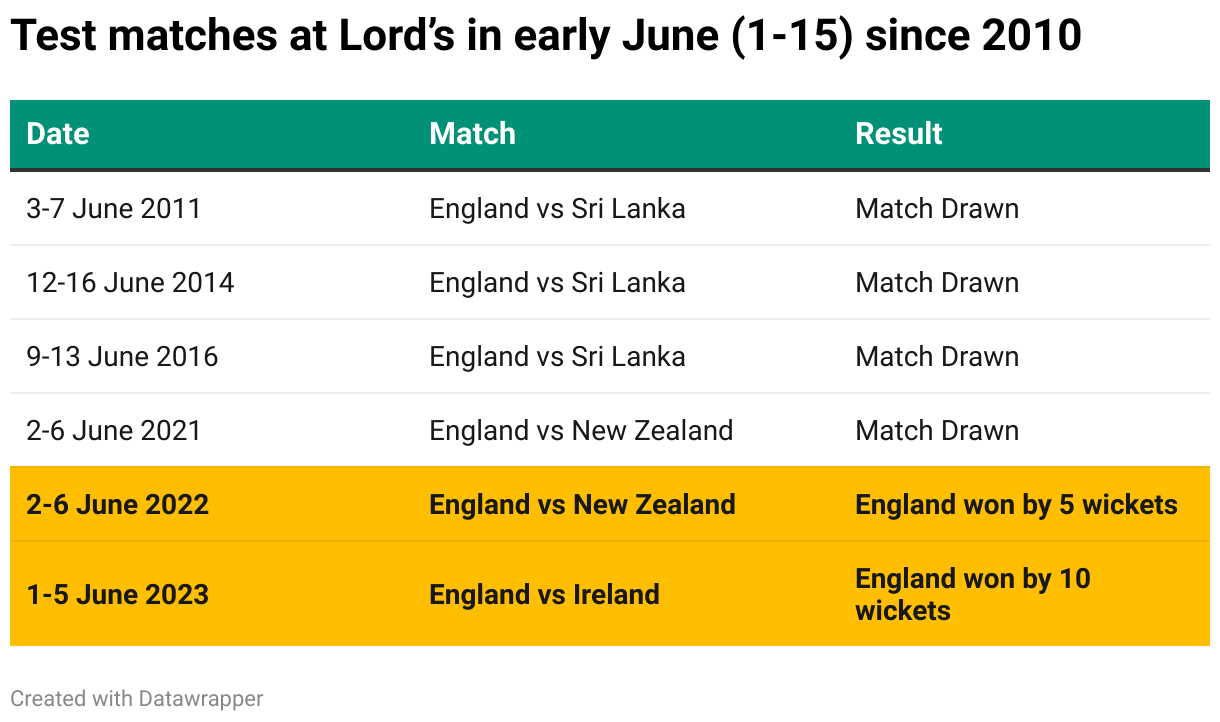Click the Match column header
Image resolution: width=1220 pixels, height=722 pixels.
pos(472,134)
